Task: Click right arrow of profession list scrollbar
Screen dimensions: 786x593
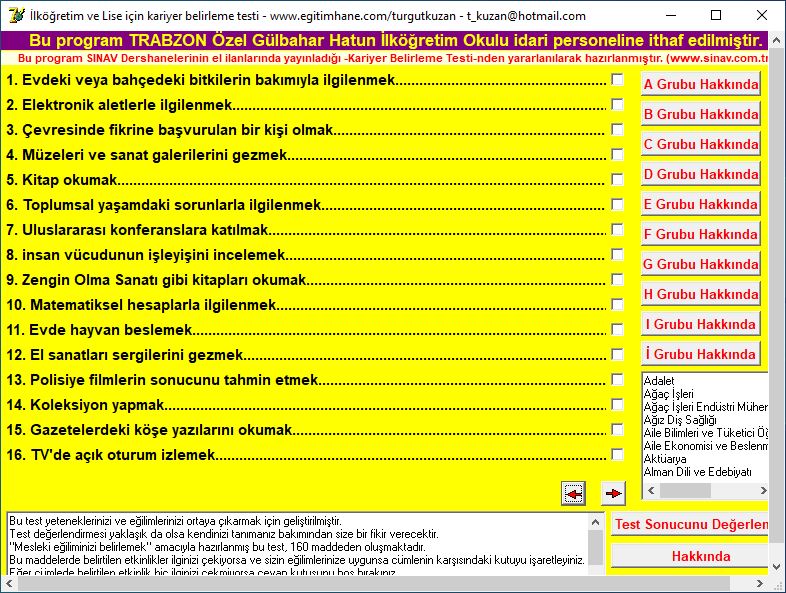Action: click(763, 490)
